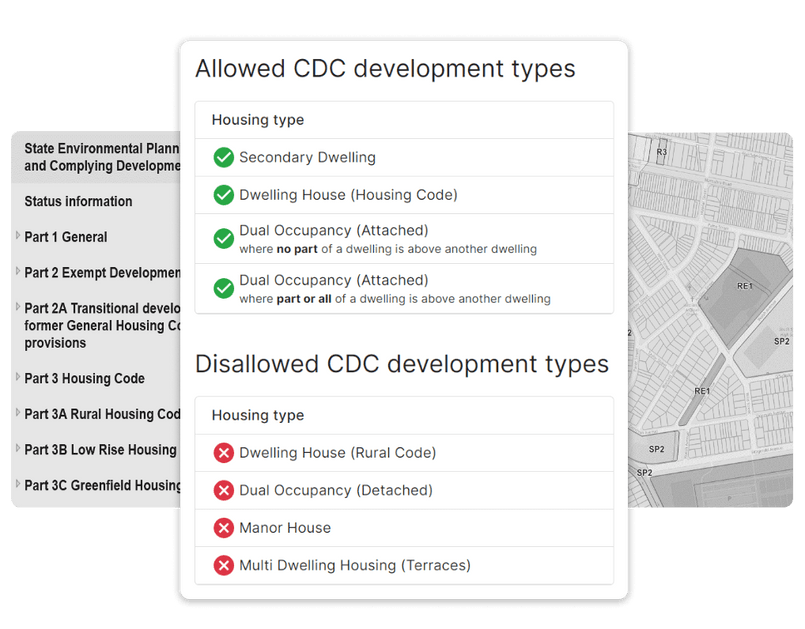This screenshot has height=629, width=805.
Task: Click the green check beside Dwelling House (Housing Code)
Action: (223, 194)
